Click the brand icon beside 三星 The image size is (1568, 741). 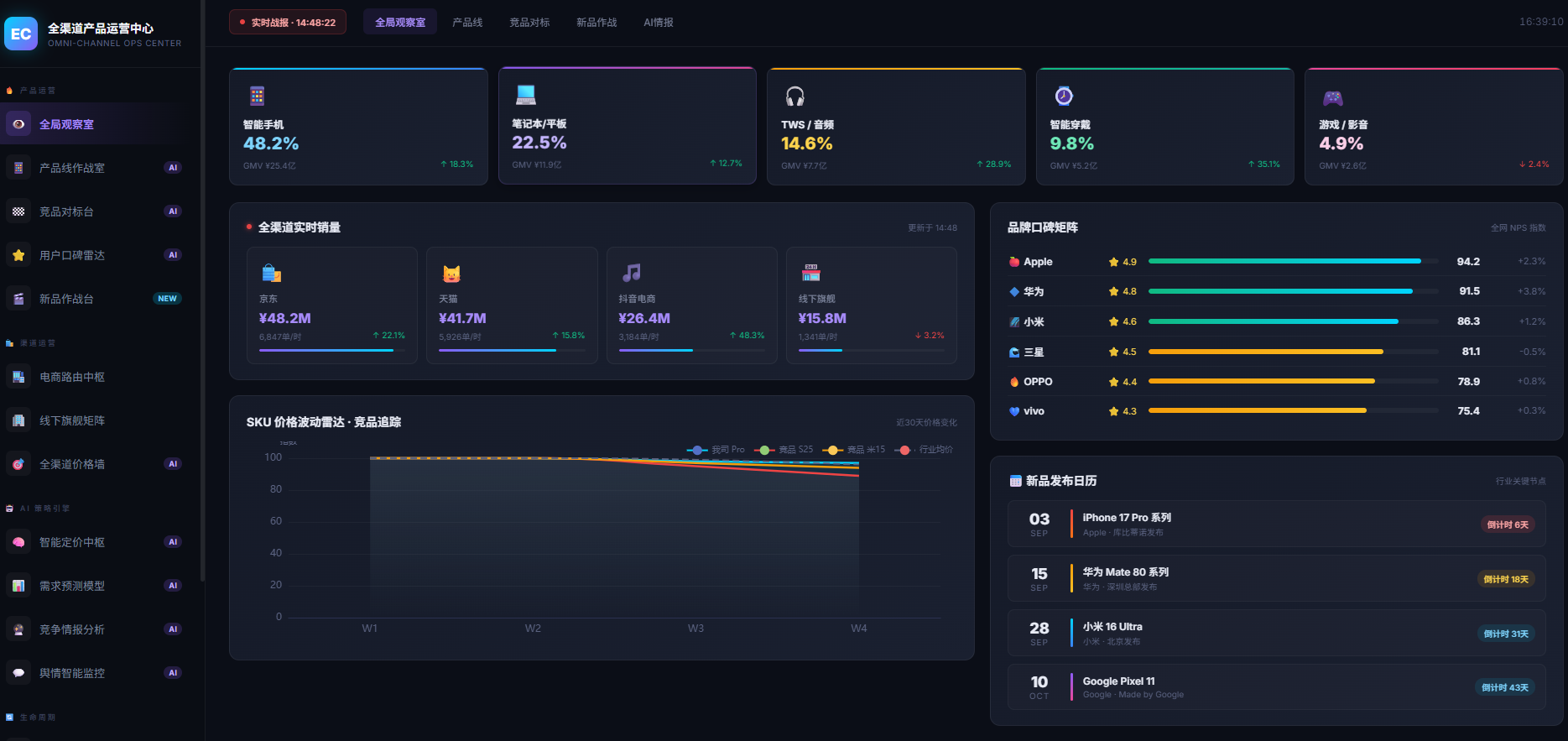(x=1014, y=352)
